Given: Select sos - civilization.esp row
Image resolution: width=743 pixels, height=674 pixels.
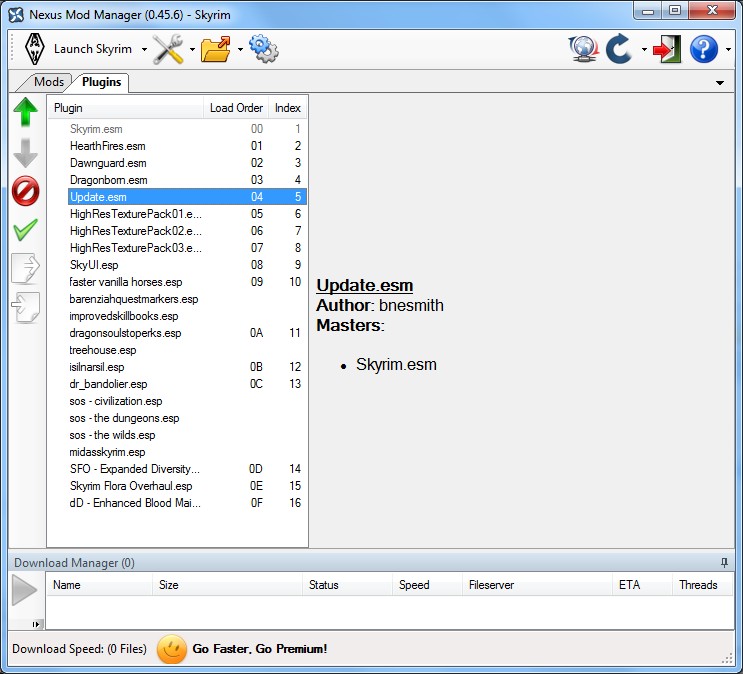Looking at the screenshot, I should point(187,401).
